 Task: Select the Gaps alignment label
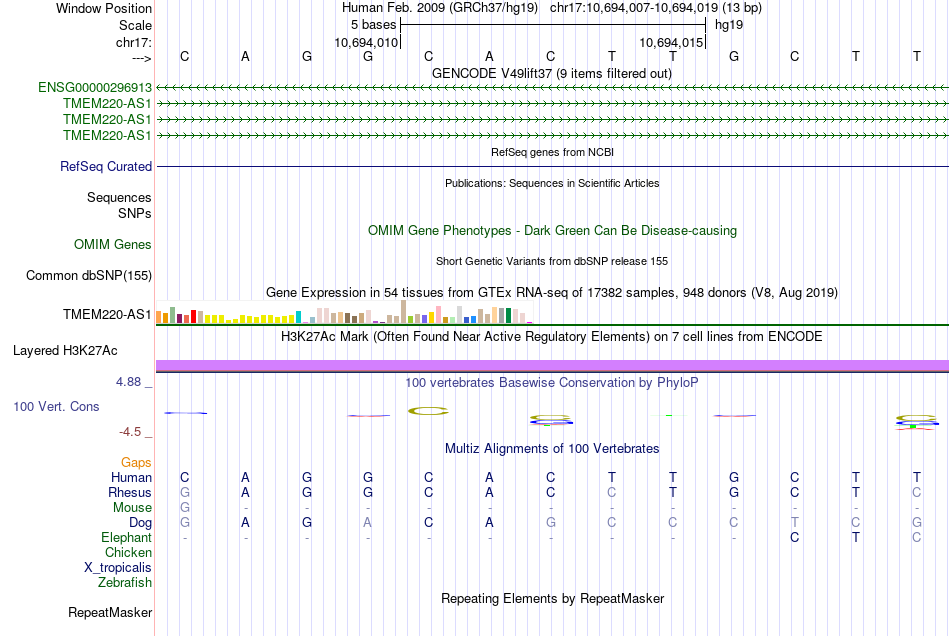click(x=136, y=462)
